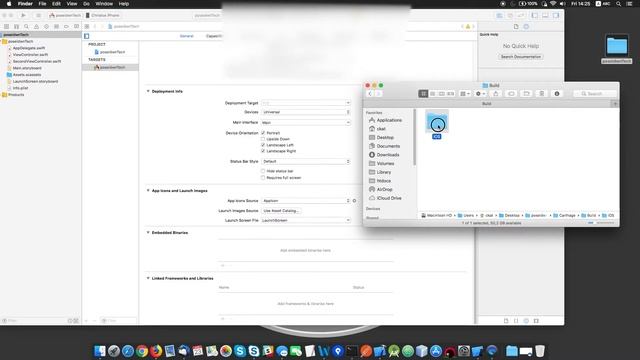Open the View menu
This screenshot has width=640, height=360.
click(71, 4)
